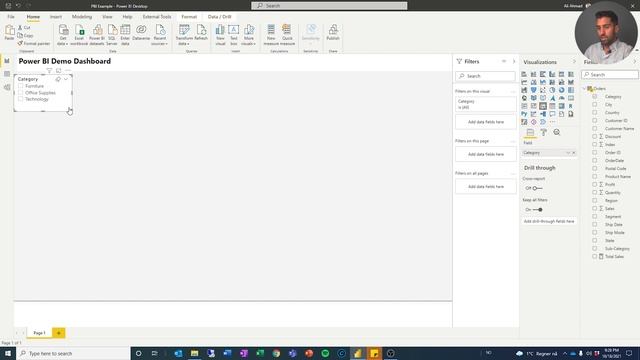Tick the Region field checkbox
Image resolution: width=640 pixels, height=360 pixels.
click(595, 200)
